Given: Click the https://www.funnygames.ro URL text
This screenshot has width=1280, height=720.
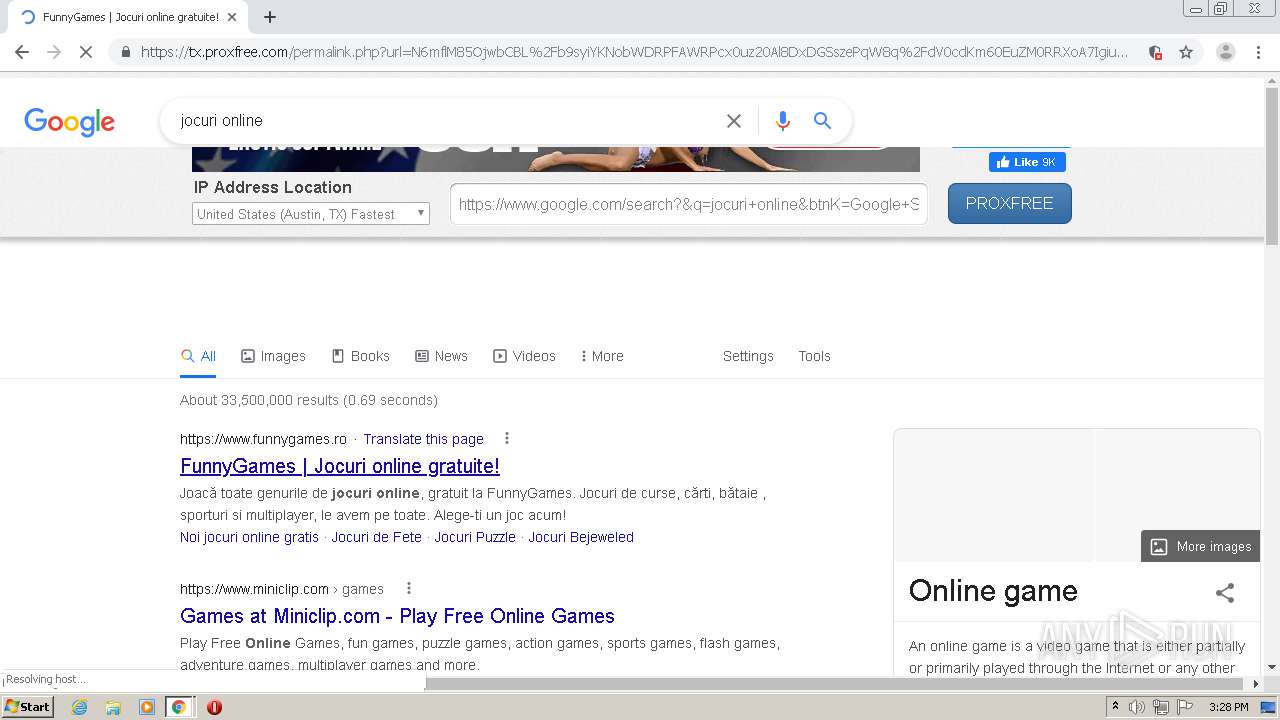Looking at the screenshot, I should 263,439.
